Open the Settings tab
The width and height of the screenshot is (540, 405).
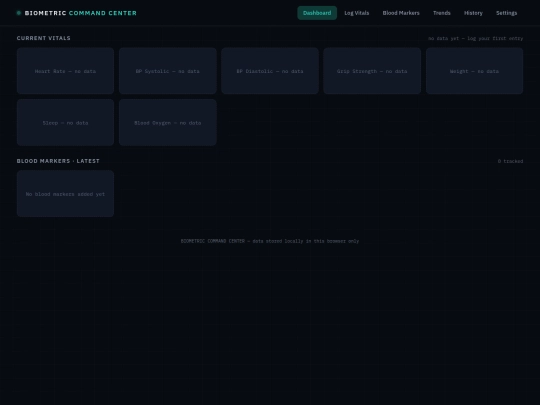coord(506,13)
